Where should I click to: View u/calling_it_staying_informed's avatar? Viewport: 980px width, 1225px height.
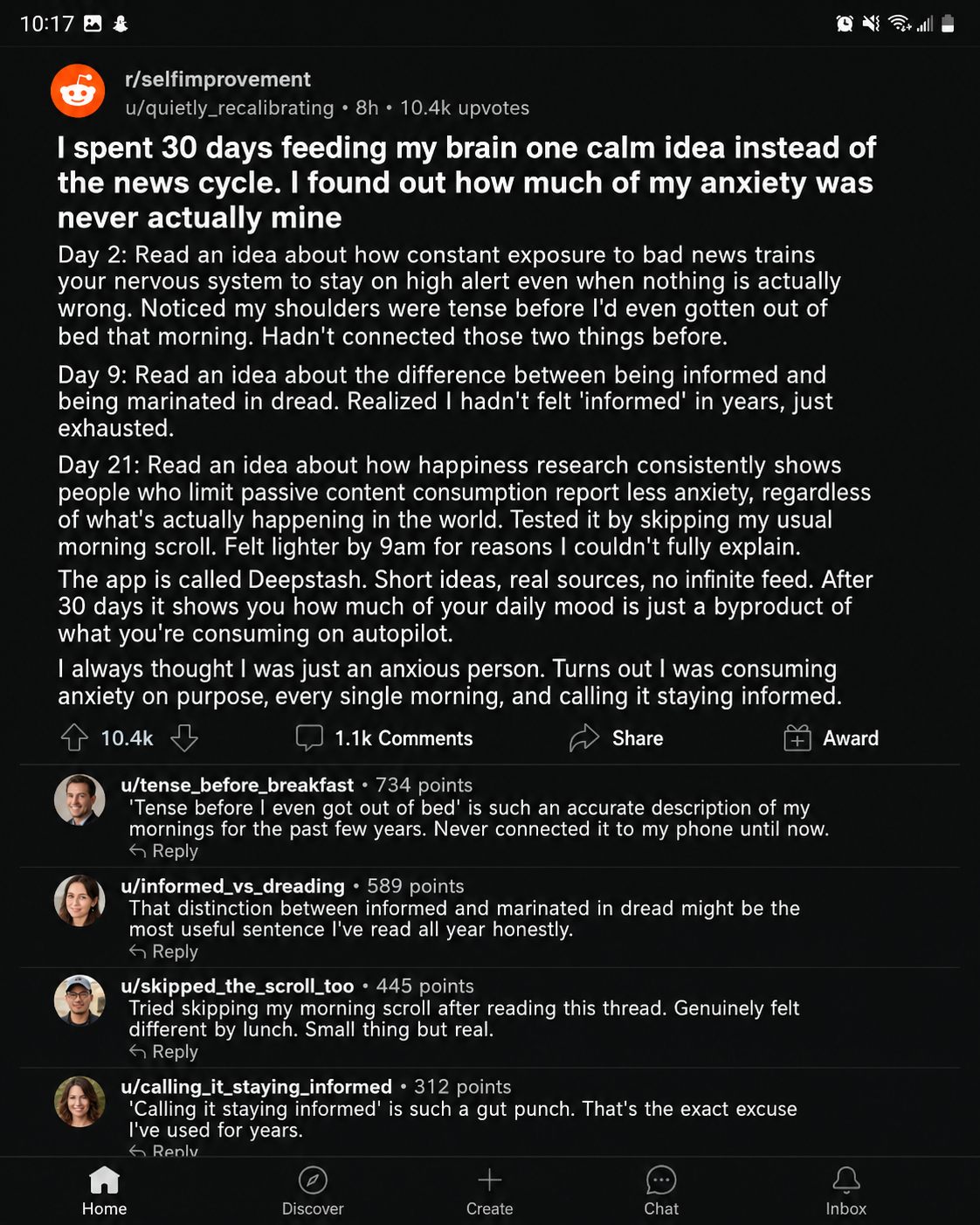[x=79, y=1101]
